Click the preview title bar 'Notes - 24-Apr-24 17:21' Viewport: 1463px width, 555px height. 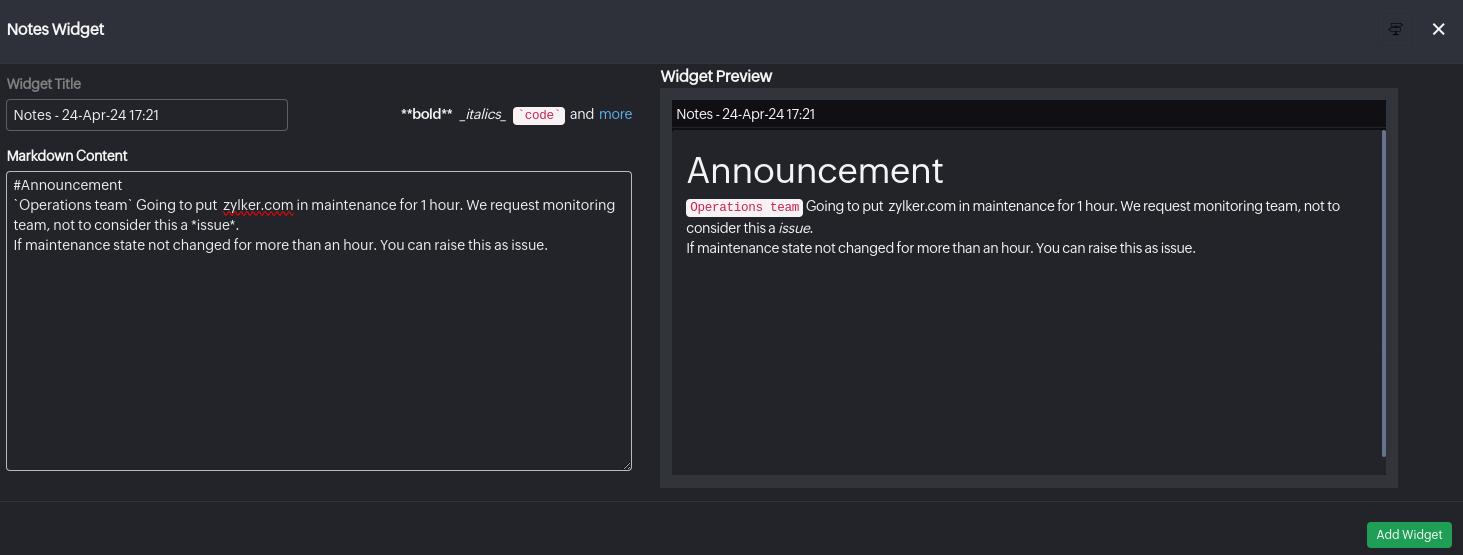[x=746, y=115]
